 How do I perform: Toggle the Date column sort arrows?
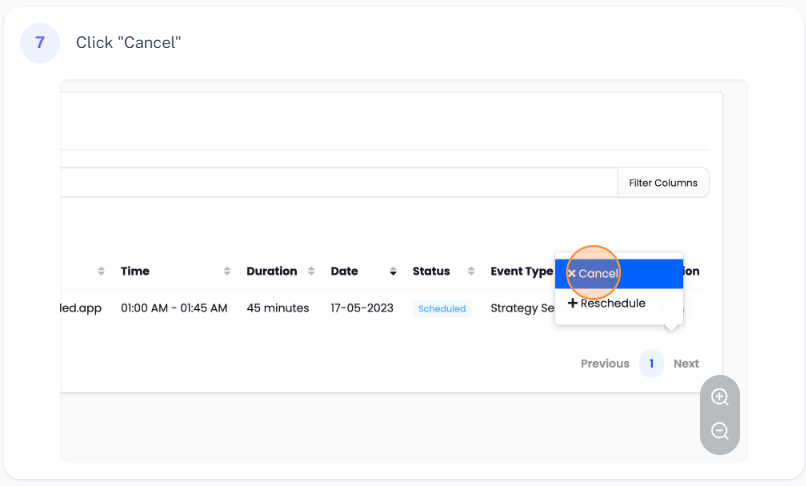point(392,272)
